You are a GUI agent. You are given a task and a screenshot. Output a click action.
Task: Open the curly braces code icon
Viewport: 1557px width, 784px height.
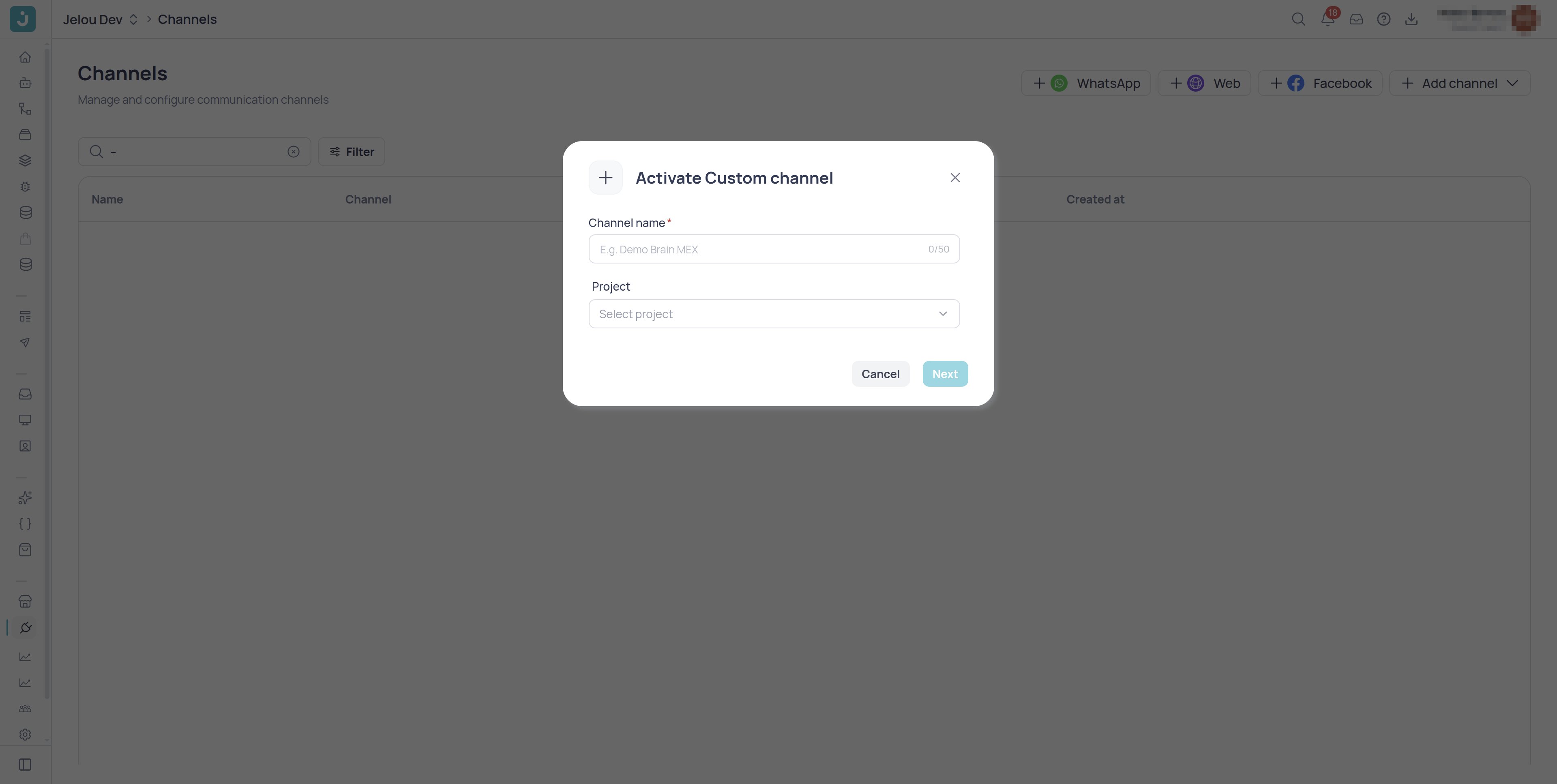coord(25,524)
